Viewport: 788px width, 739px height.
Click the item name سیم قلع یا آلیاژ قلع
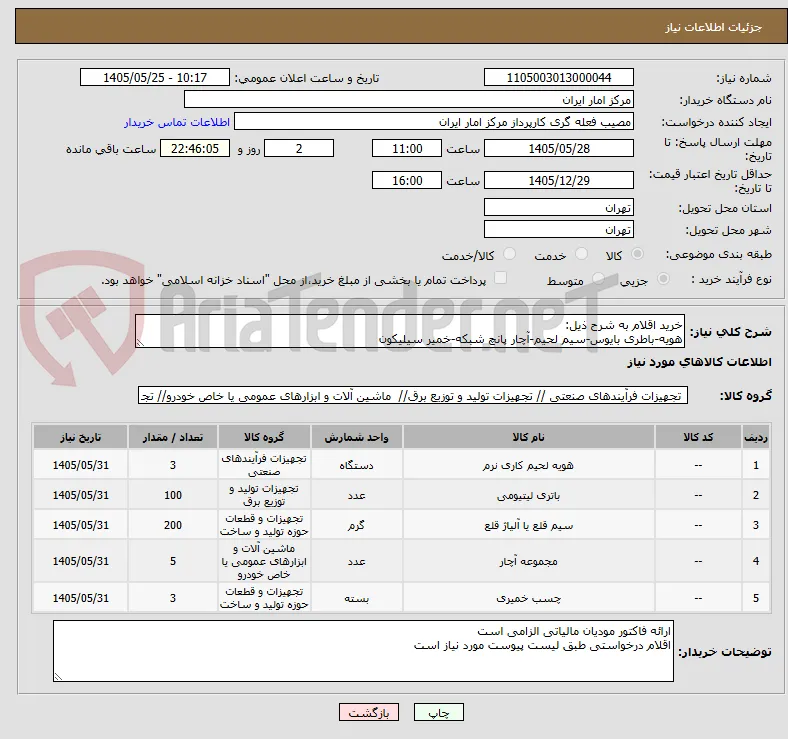click(528, 525)
